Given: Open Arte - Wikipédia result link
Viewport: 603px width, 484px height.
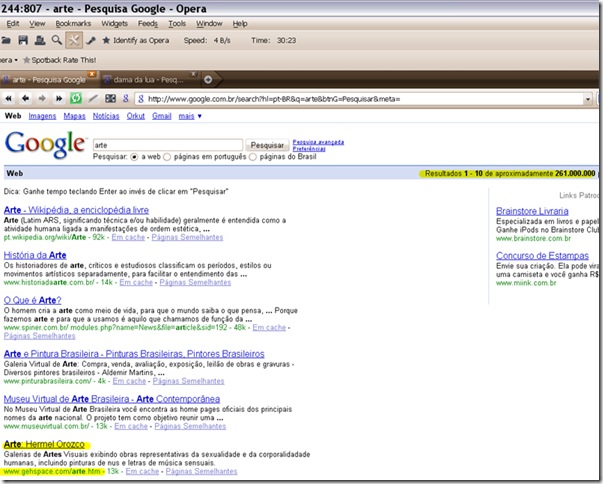Looking at the screenshot, I should point(76,210).
